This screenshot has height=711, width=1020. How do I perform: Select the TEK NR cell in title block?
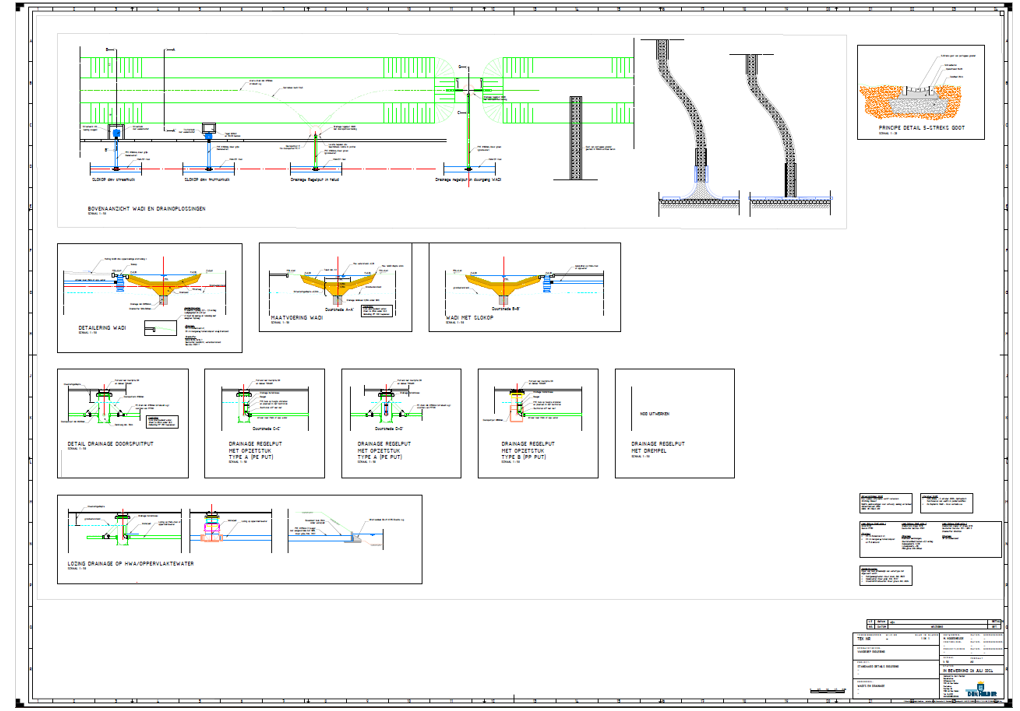point(895,639)
